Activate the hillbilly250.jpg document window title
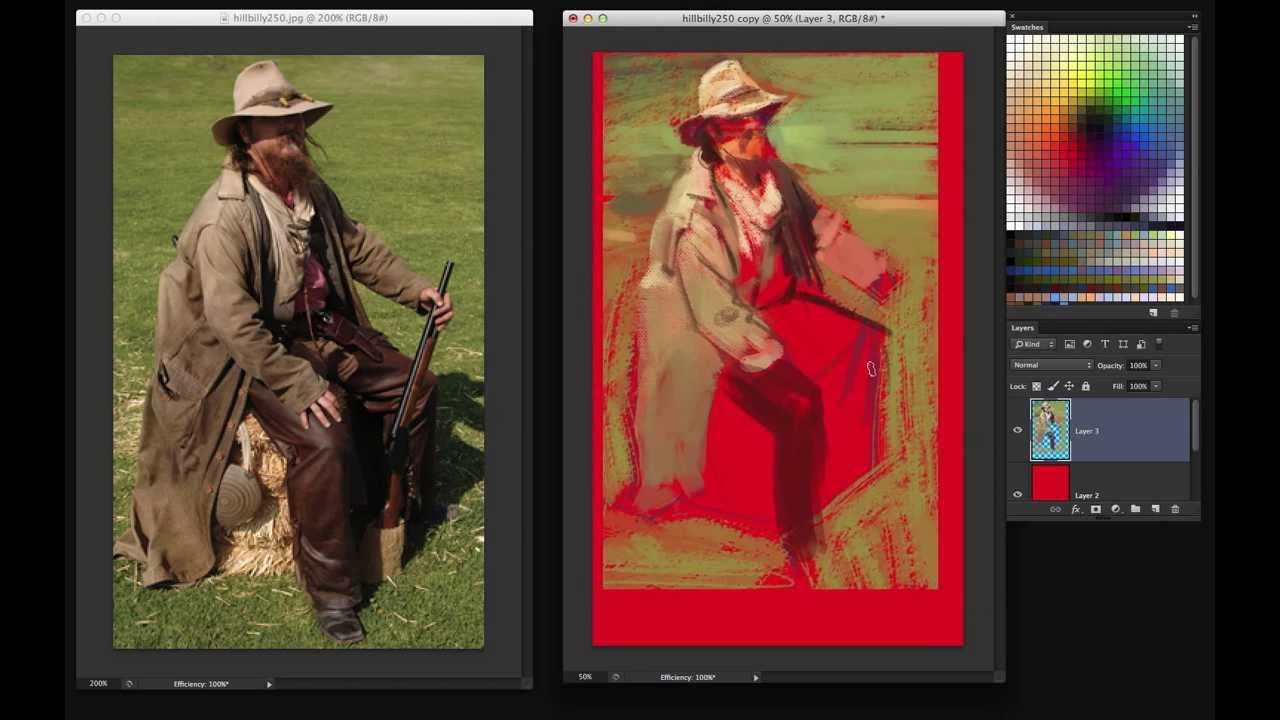 pos(310,18)
